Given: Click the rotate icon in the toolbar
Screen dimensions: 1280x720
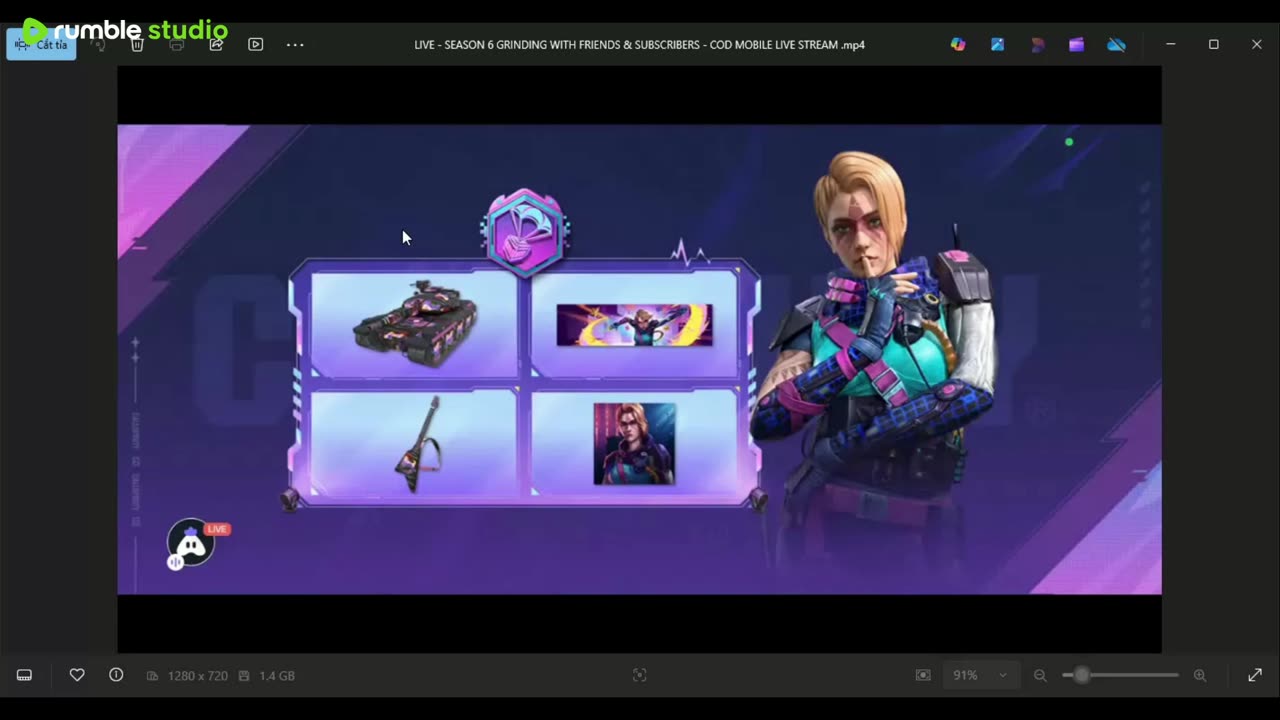Looking at the screenshot, I should [98, 45].
